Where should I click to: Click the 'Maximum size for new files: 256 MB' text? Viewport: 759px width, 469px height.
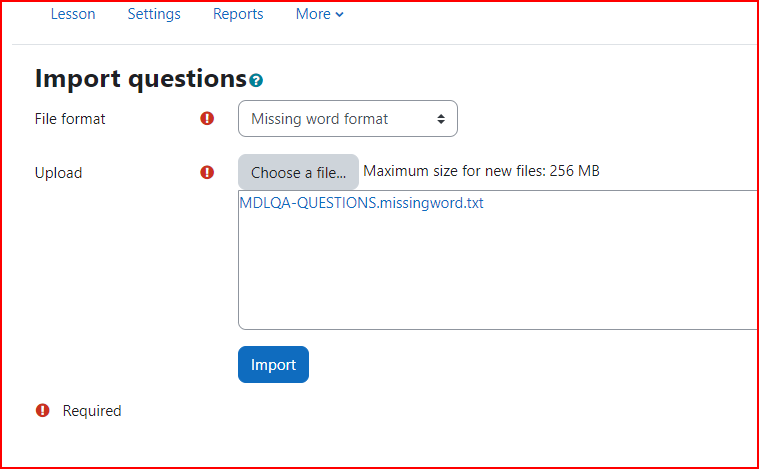pos(481,171)
